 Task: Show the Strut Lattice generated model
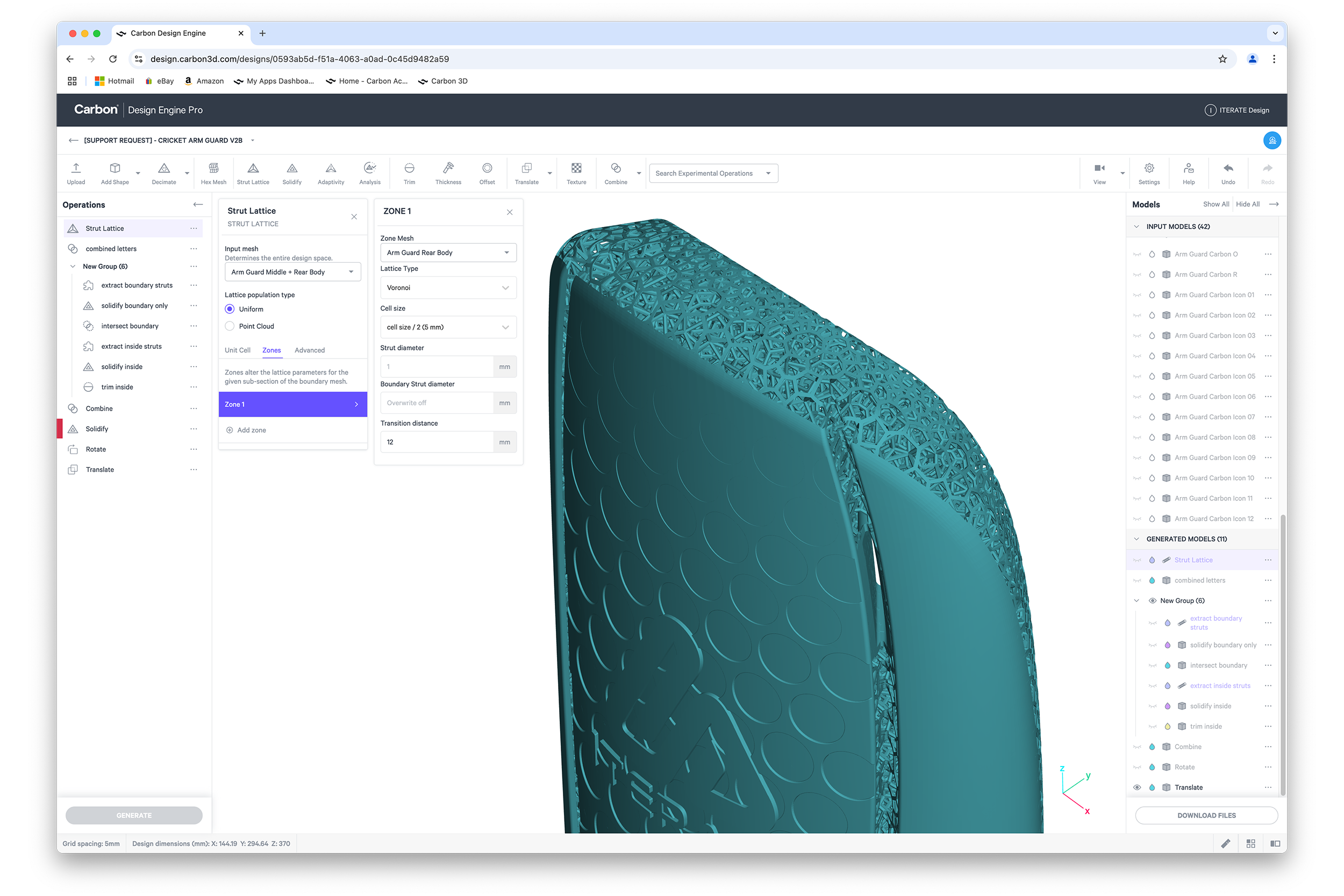[1137, 560]
